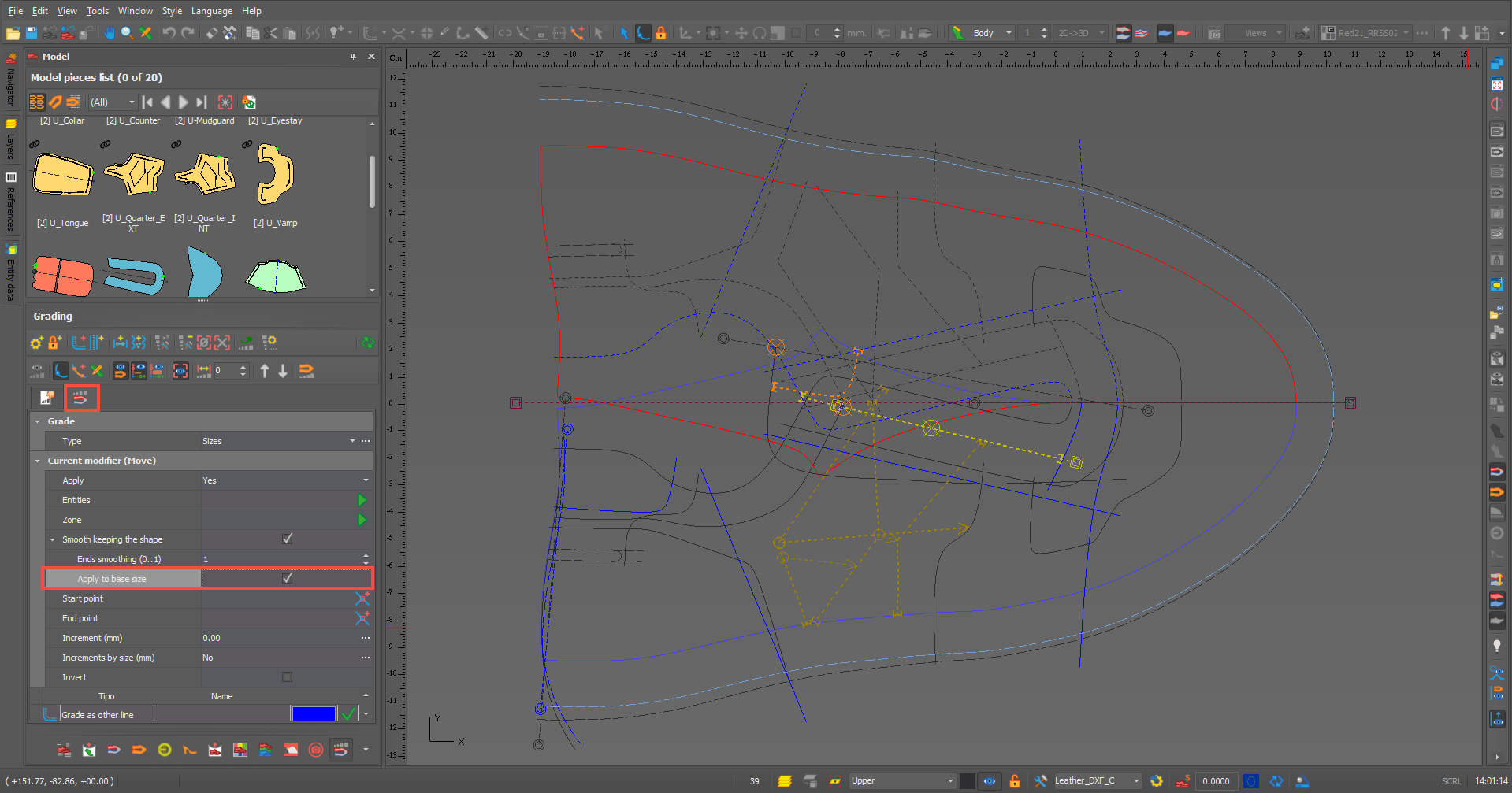Open the Language menu
This screenshot has width=1512, height=793.
tap(211, 11)
